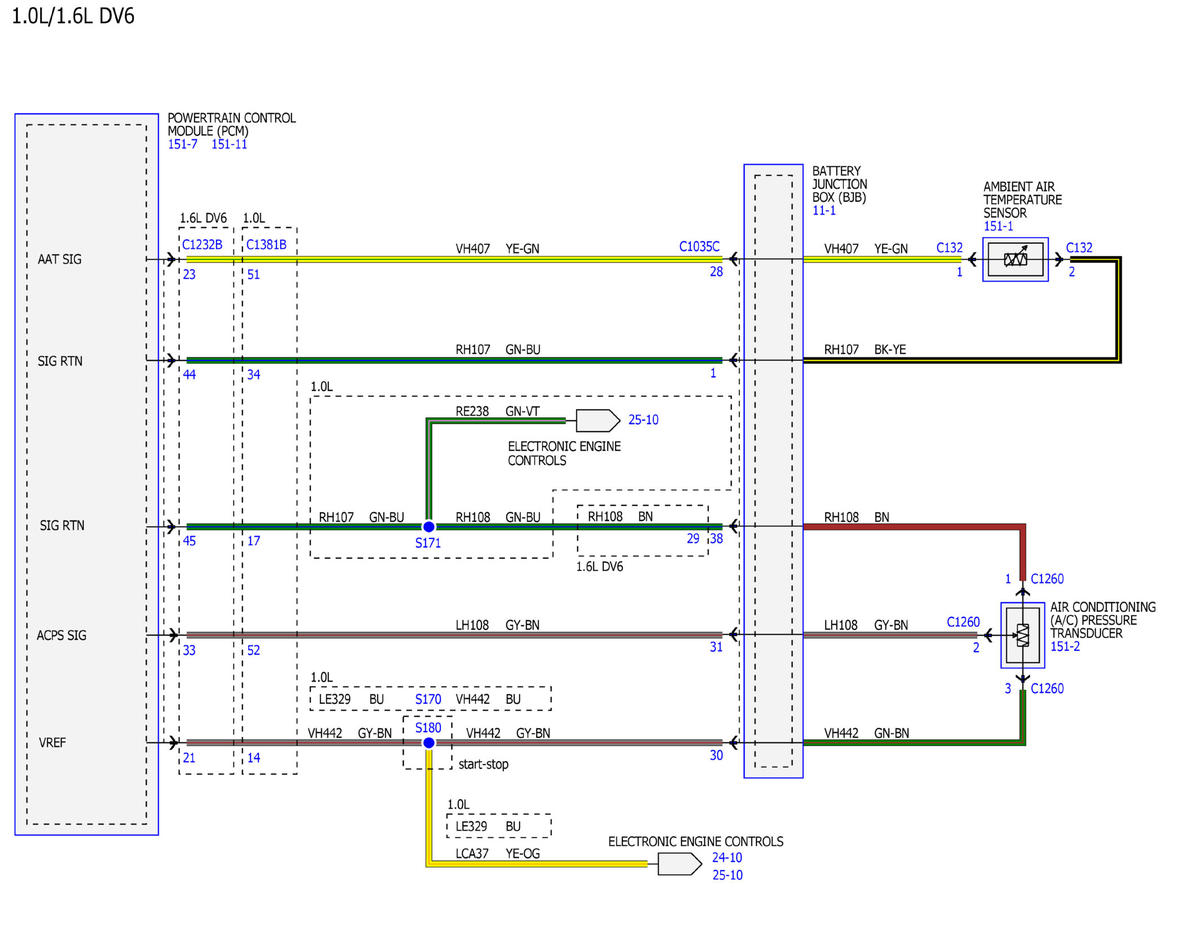Open sensor reference 151-1
The width and height of the screenshot is (1200, 927).
[x=999, y=227]
